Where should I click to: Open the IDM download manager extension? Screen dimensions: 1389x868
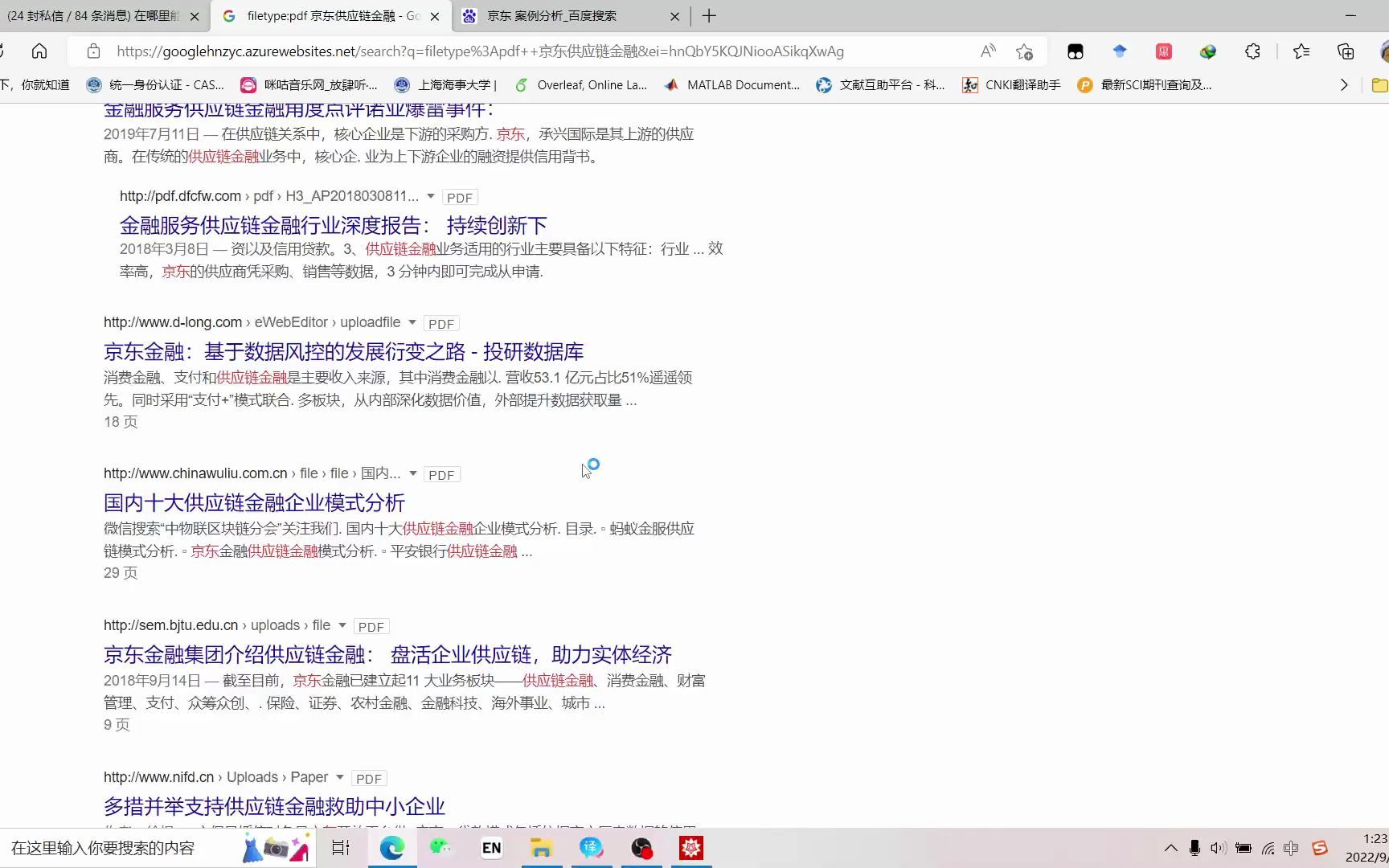point(1207,51)
